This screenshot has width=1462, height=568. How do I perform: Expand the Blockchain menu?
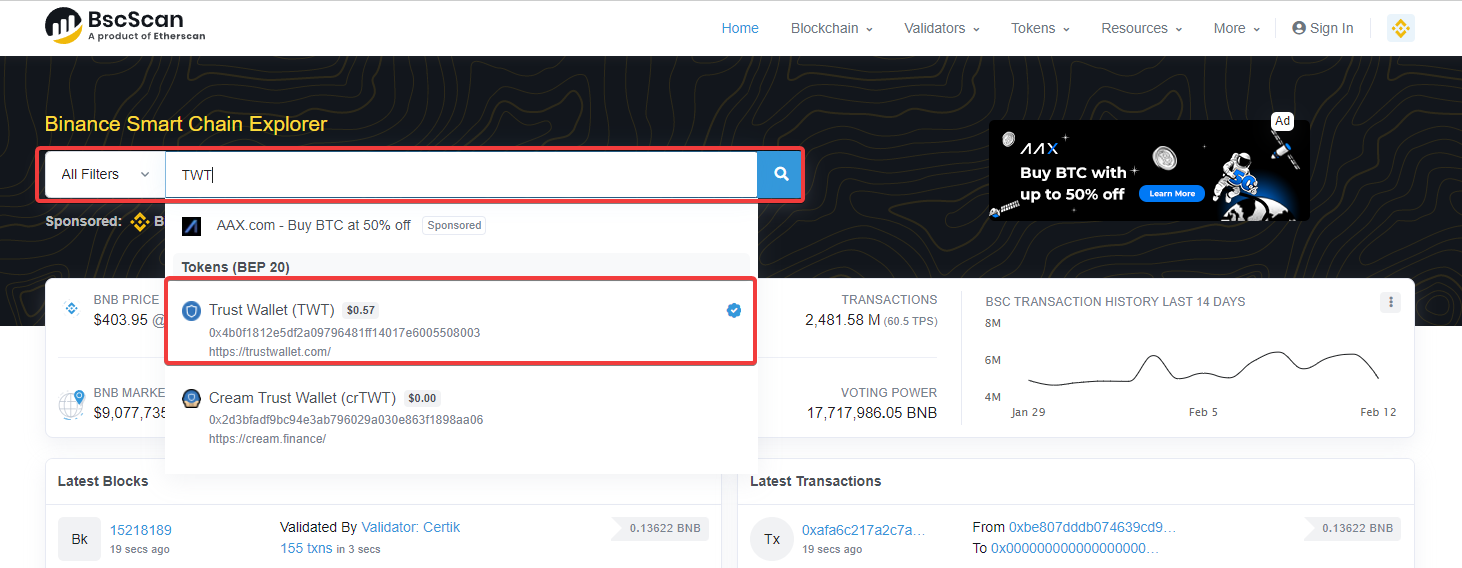[x=831, y=28]
